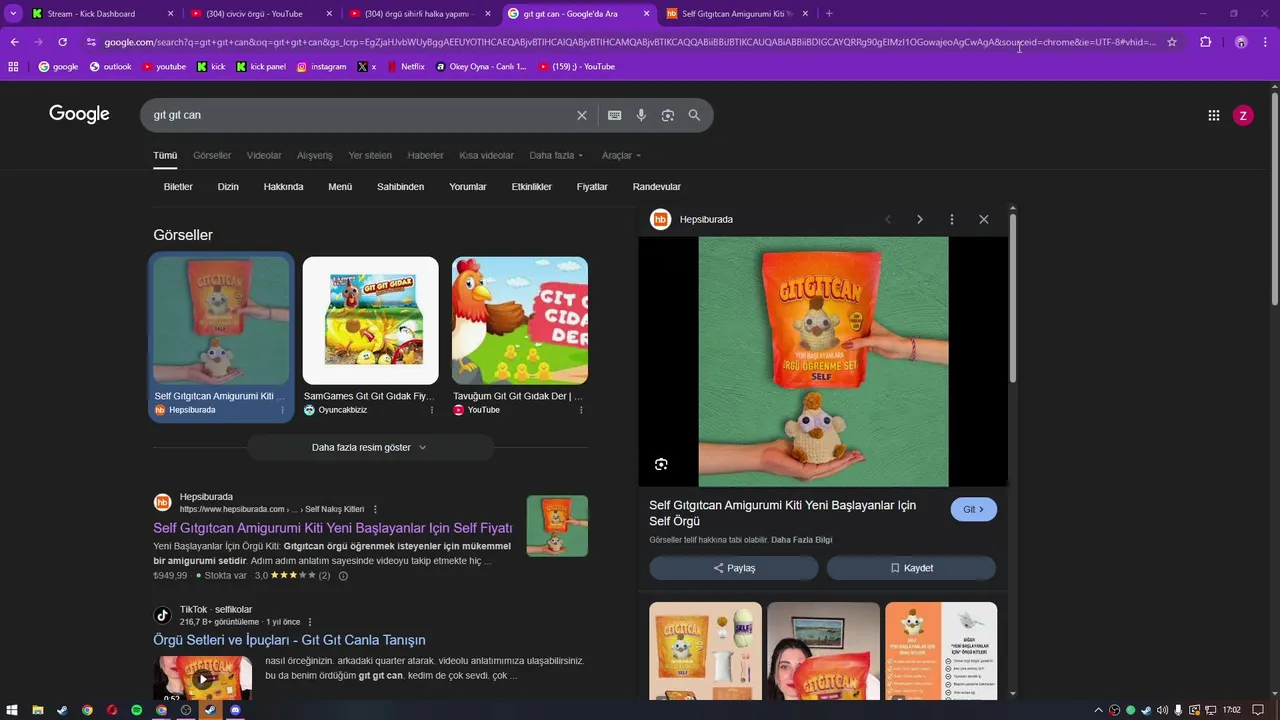Show rating info icon next to stars
Viewport: 1280px width, 720px height.
pyautogui.click(x=343, y=576)
